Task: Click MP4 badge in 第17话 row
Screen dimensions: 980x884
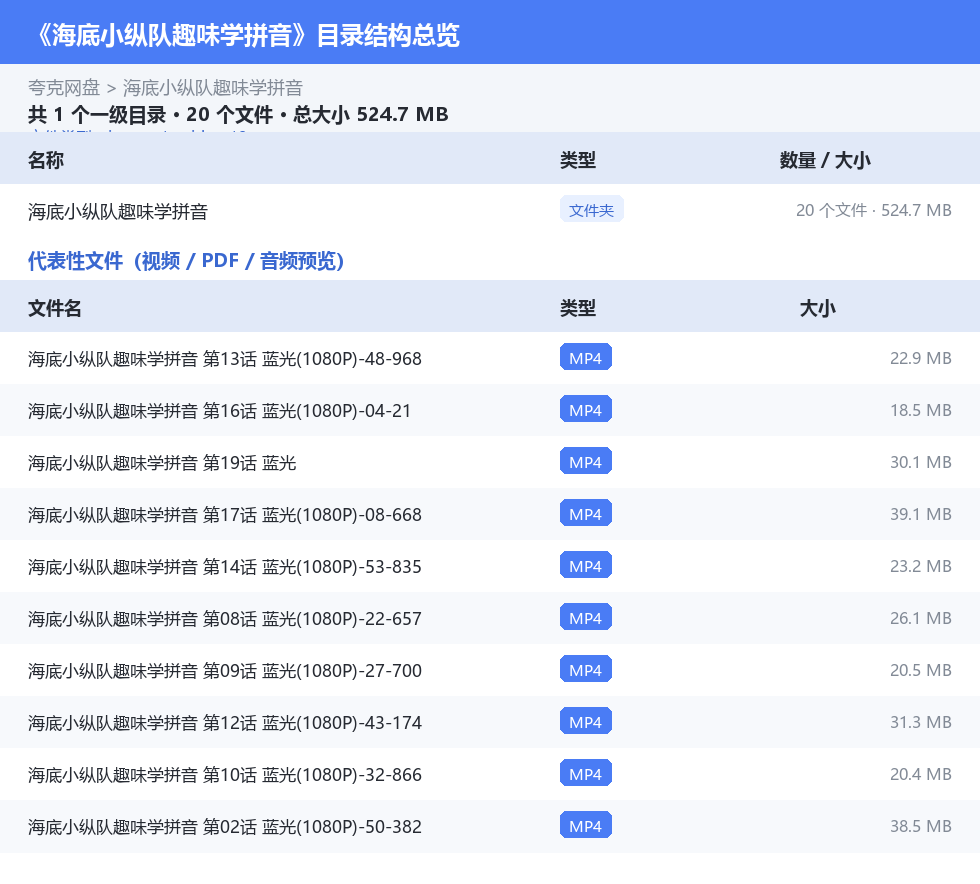Action: click(586, 513)
